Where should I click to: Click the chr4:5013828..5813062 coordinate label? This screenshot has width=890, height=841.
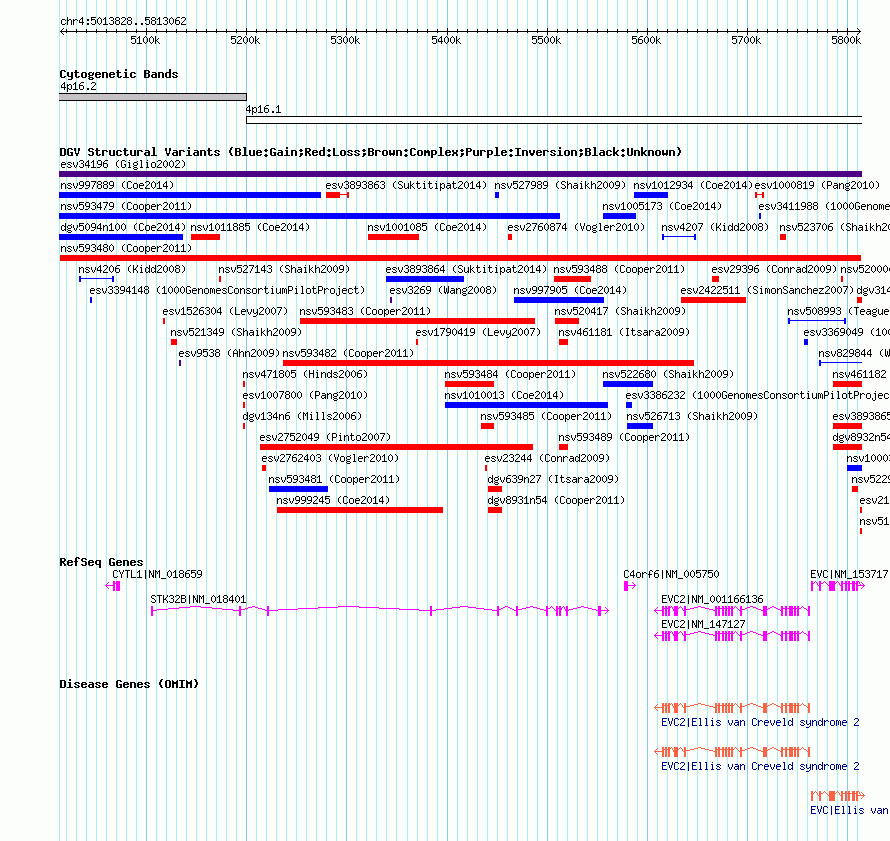coord(123,21)
